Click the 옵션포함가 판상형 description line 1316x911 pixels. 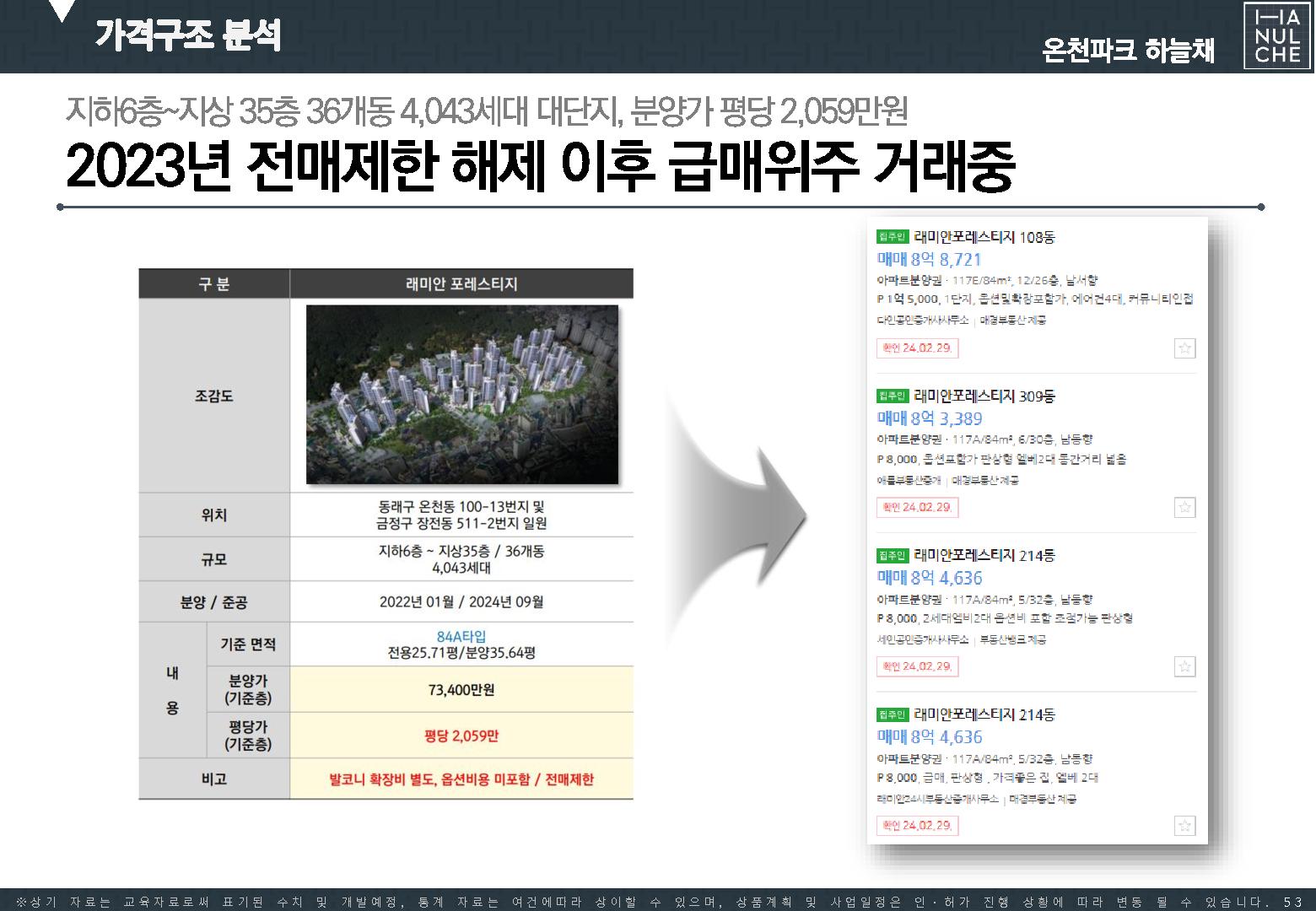tap(1002, 459)
